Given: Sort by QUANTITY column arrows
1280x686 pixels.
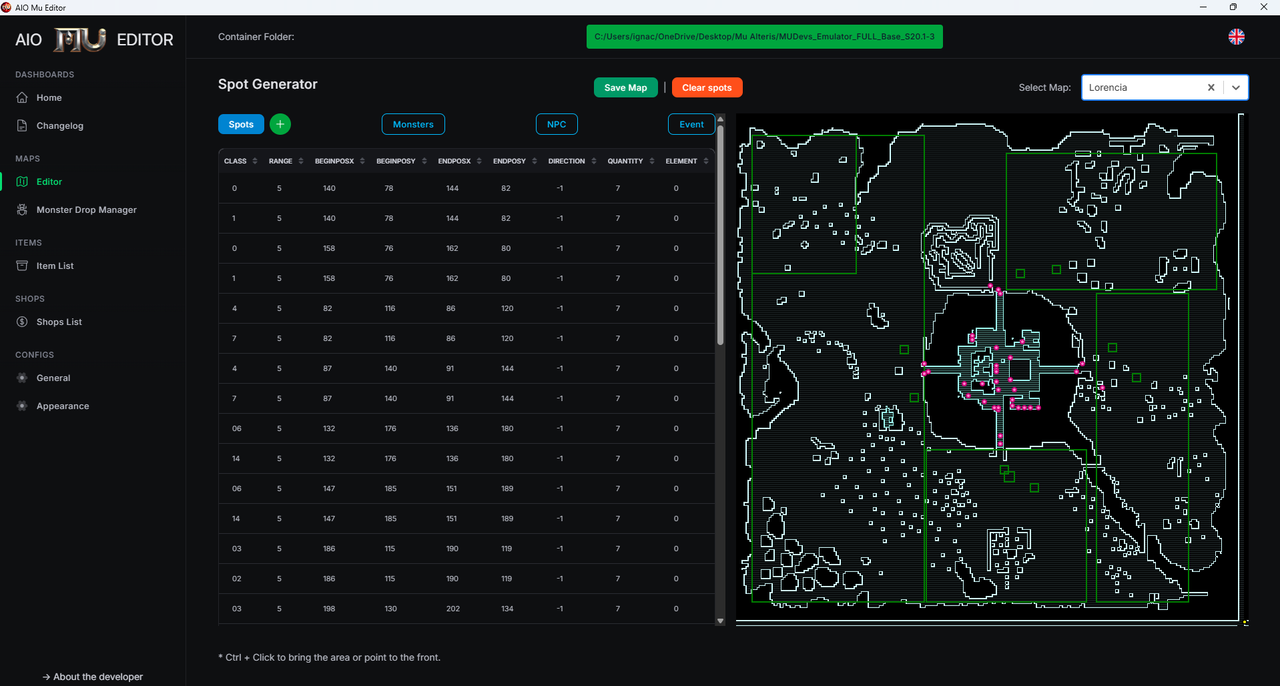Looking at the screenshot, I should point(651,161).
